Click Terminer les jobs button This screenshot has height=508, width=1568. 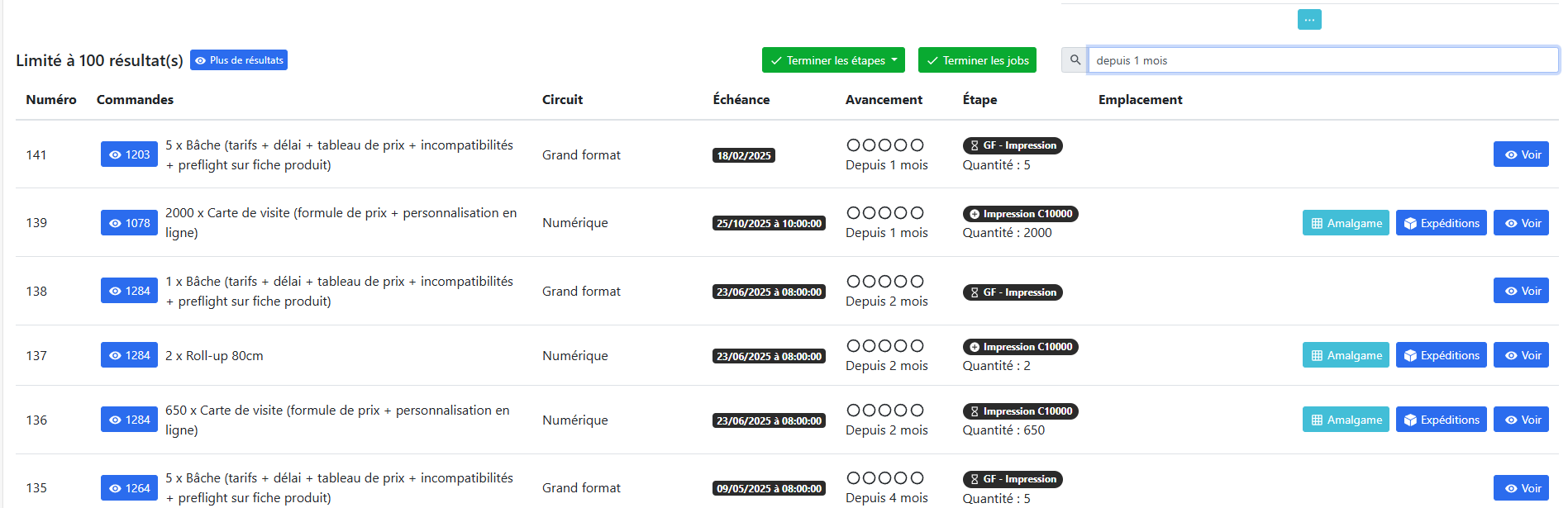[977, 60]
